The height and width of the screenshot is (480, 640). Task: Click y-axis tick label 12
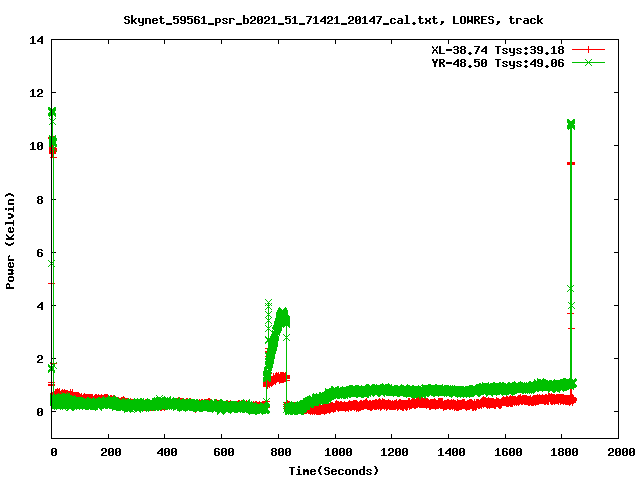point(36,93)
